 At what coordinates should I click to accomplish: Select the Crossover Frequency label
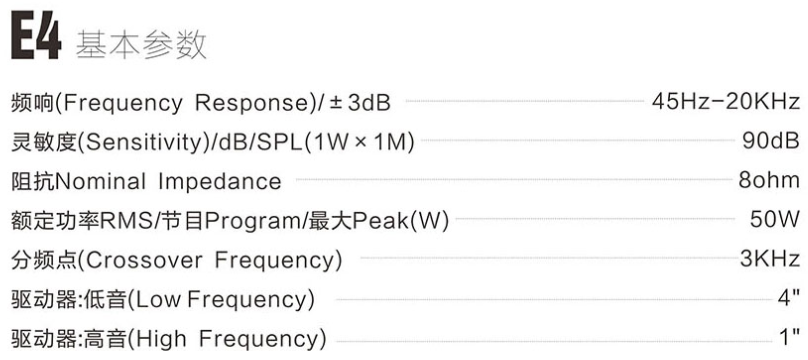point(177,260)
